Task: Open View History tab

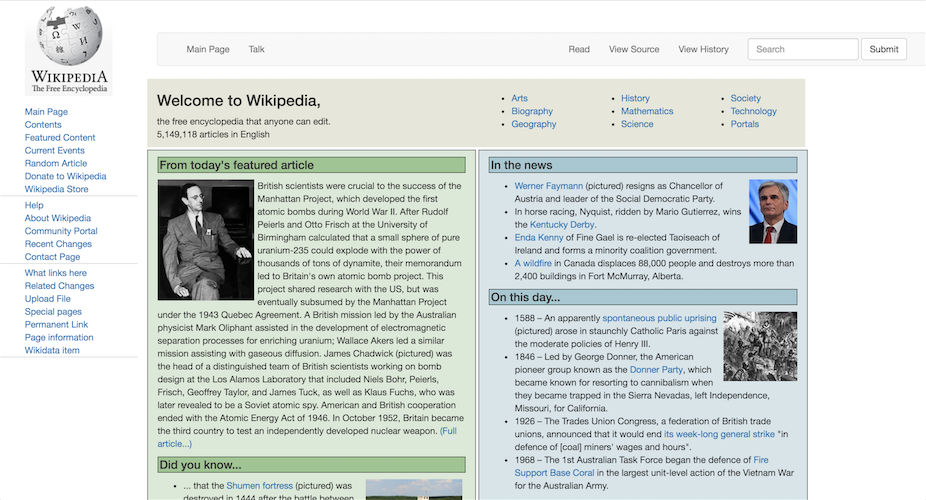Action: pyautogui.click(x=703, y=50)
